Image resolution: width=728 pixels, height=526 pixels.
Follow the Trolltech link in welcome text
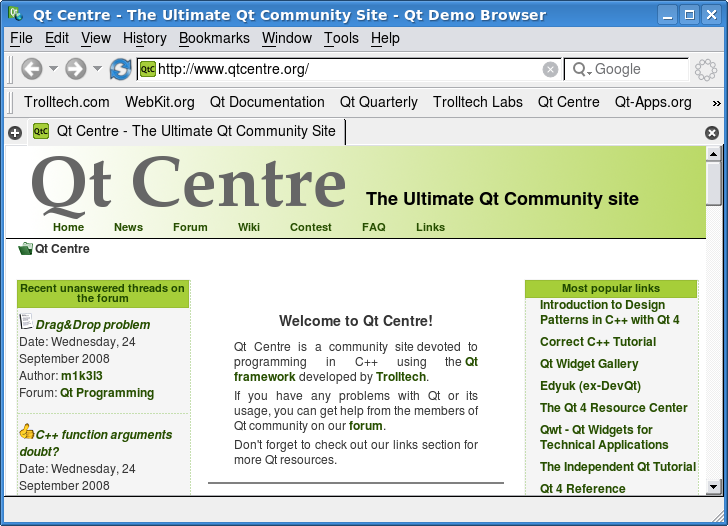[401, 377]
